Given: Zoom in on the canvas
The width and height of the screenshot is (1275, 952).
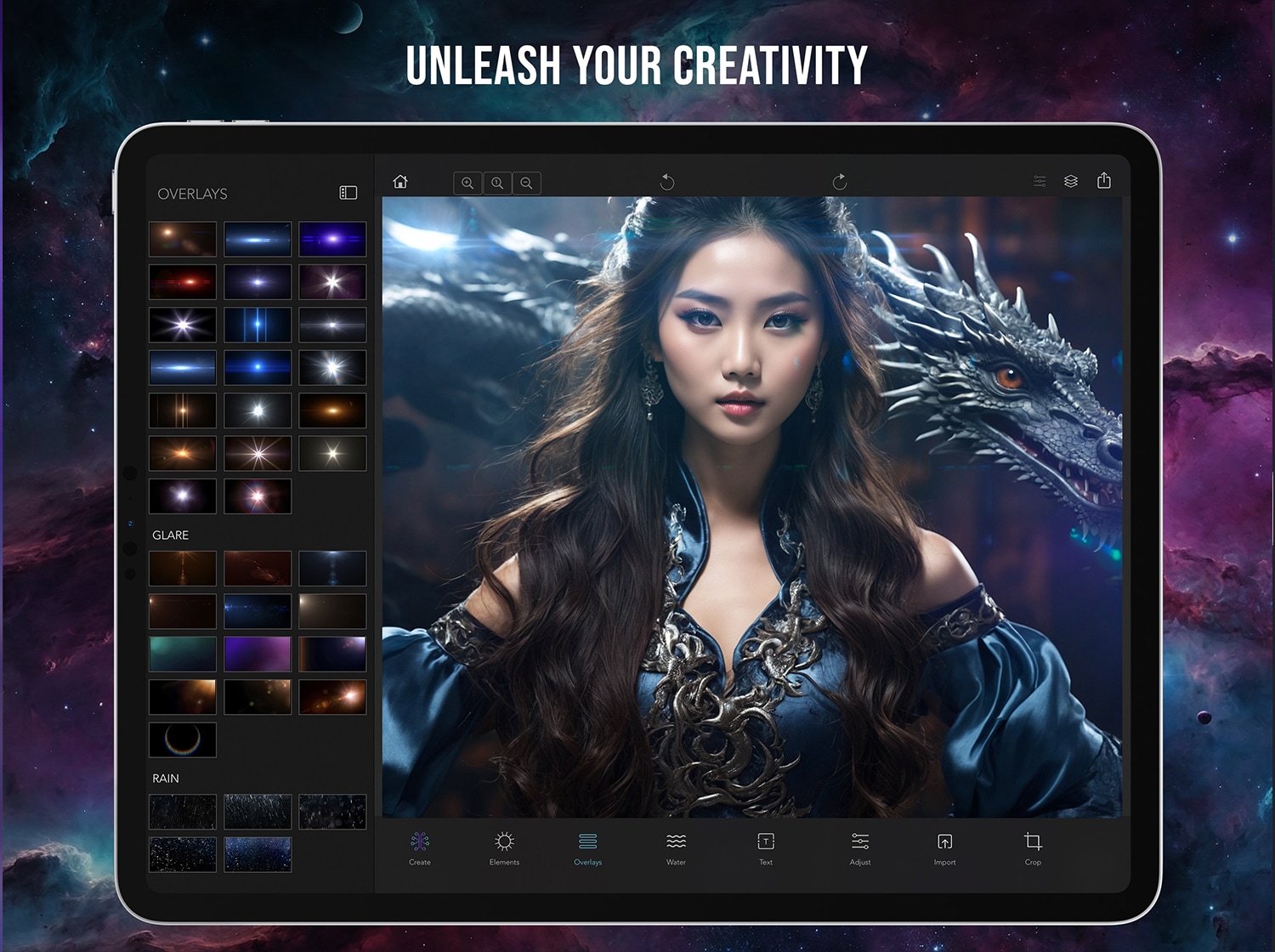Looking at the screenshot, I should (x=467, y=183).
